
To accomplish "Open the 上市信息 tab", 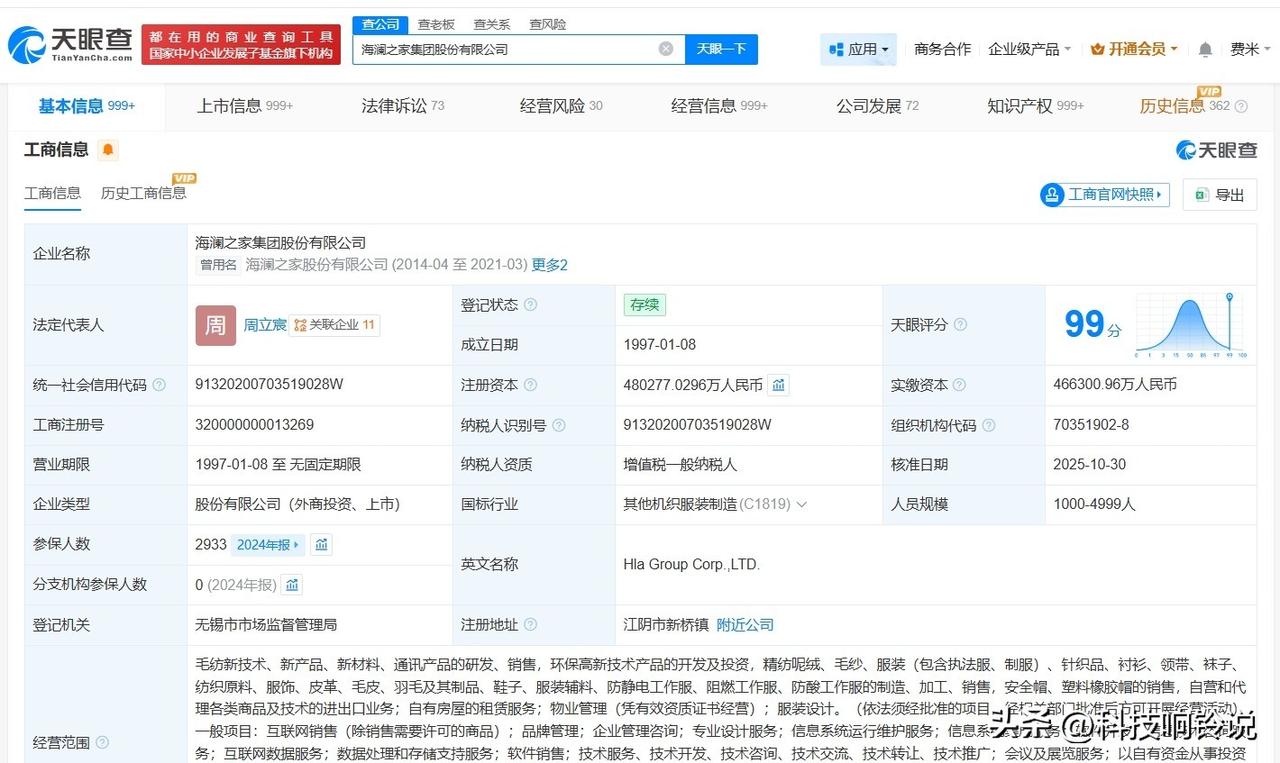I will 245,106.
